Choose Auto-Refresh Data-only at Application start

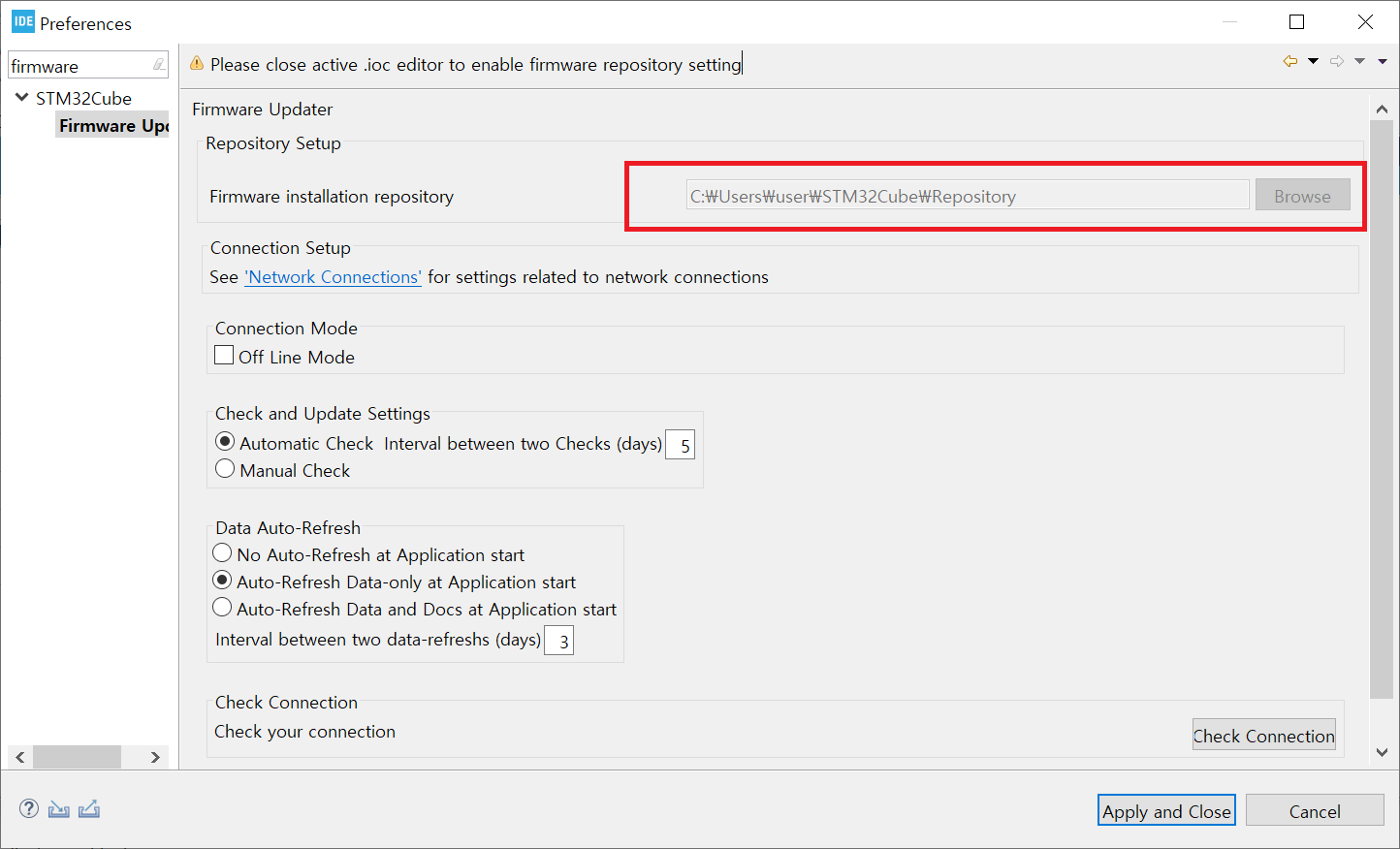[222, 581]
